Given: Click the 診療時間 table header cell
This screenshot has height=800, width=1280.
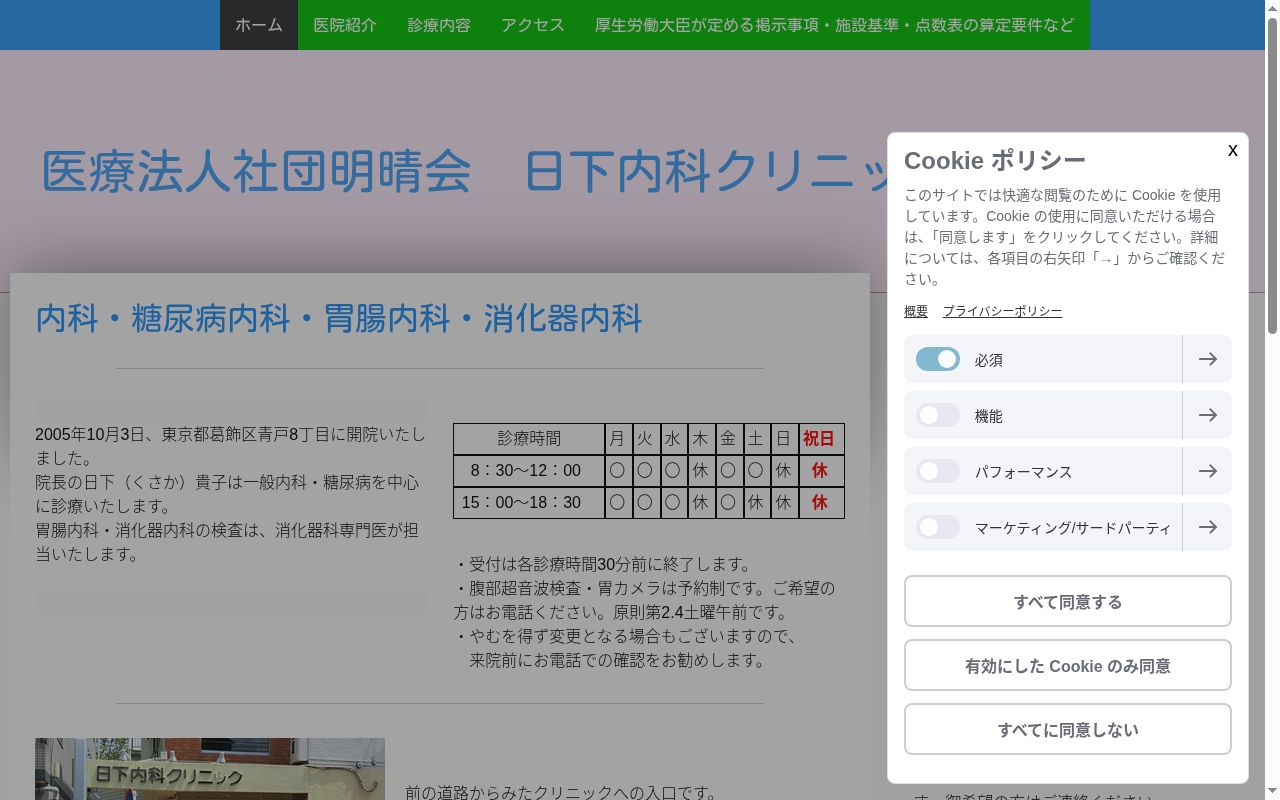Looking at the screenshot, I should click(529, 439).
